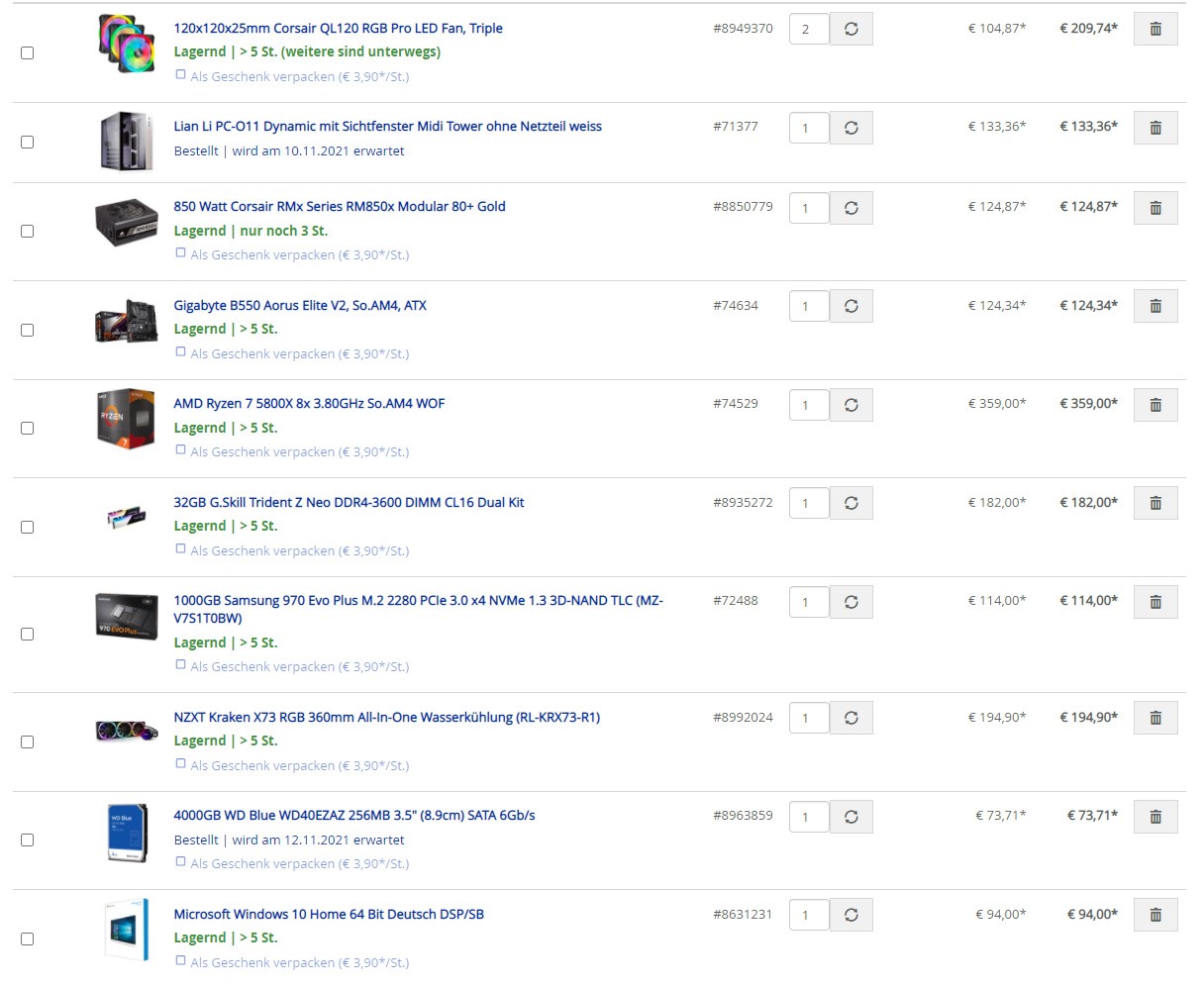Open the G.Skill Trident Z Neo product link

coord(349,502)
